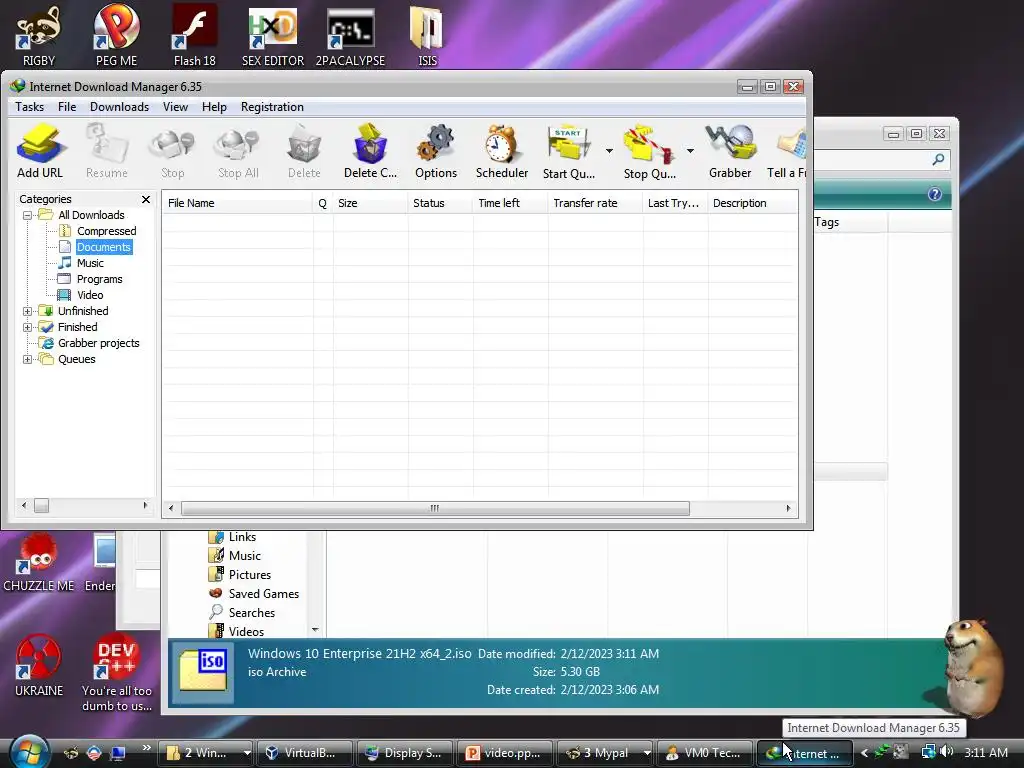Select the Music category in IDM
The width and height of the screenshot is (1024, 768).
(90, 263)
